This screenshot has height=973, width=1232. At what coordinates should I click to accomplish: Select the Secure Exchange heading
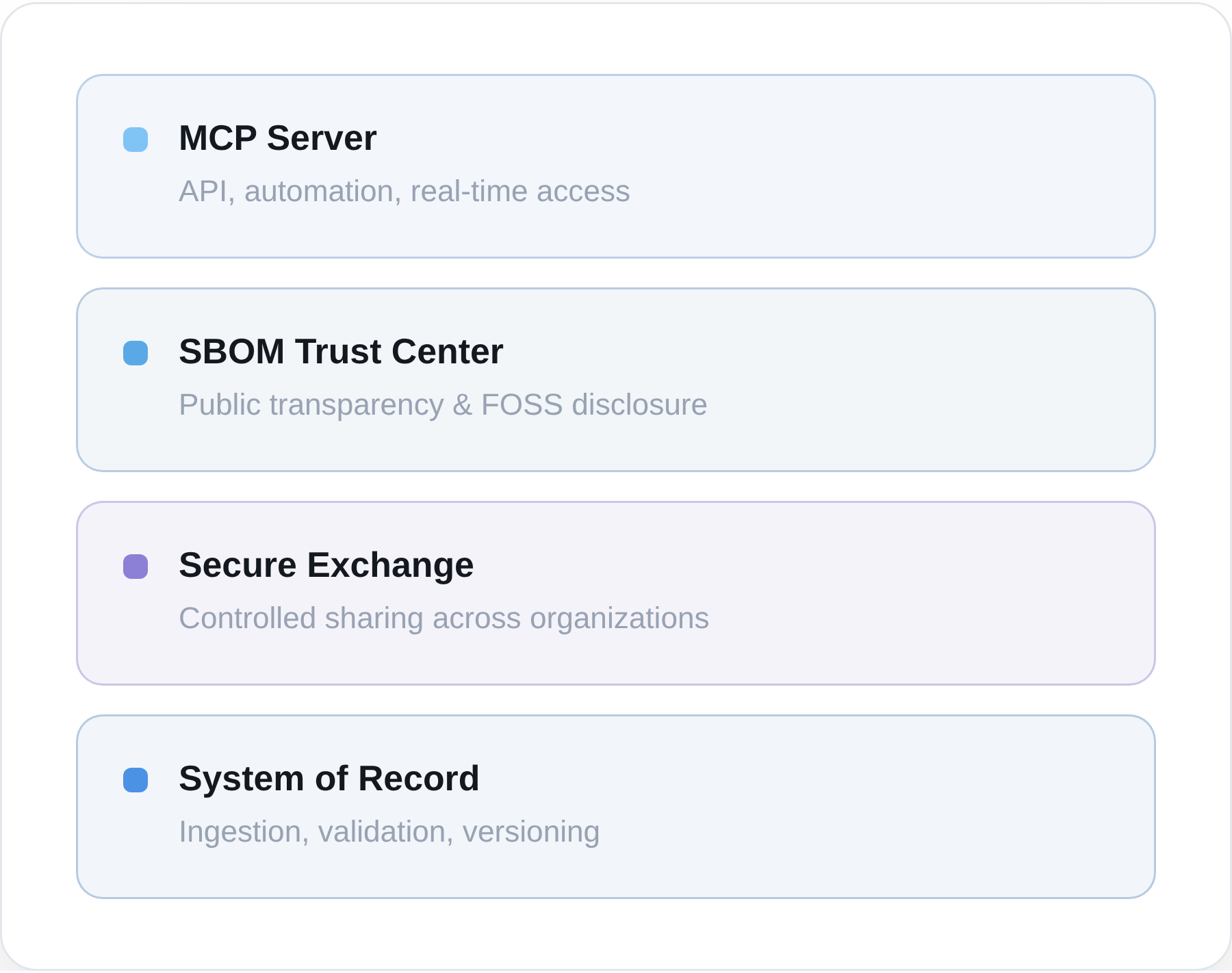pyautogui.click(x=326, y=565)
